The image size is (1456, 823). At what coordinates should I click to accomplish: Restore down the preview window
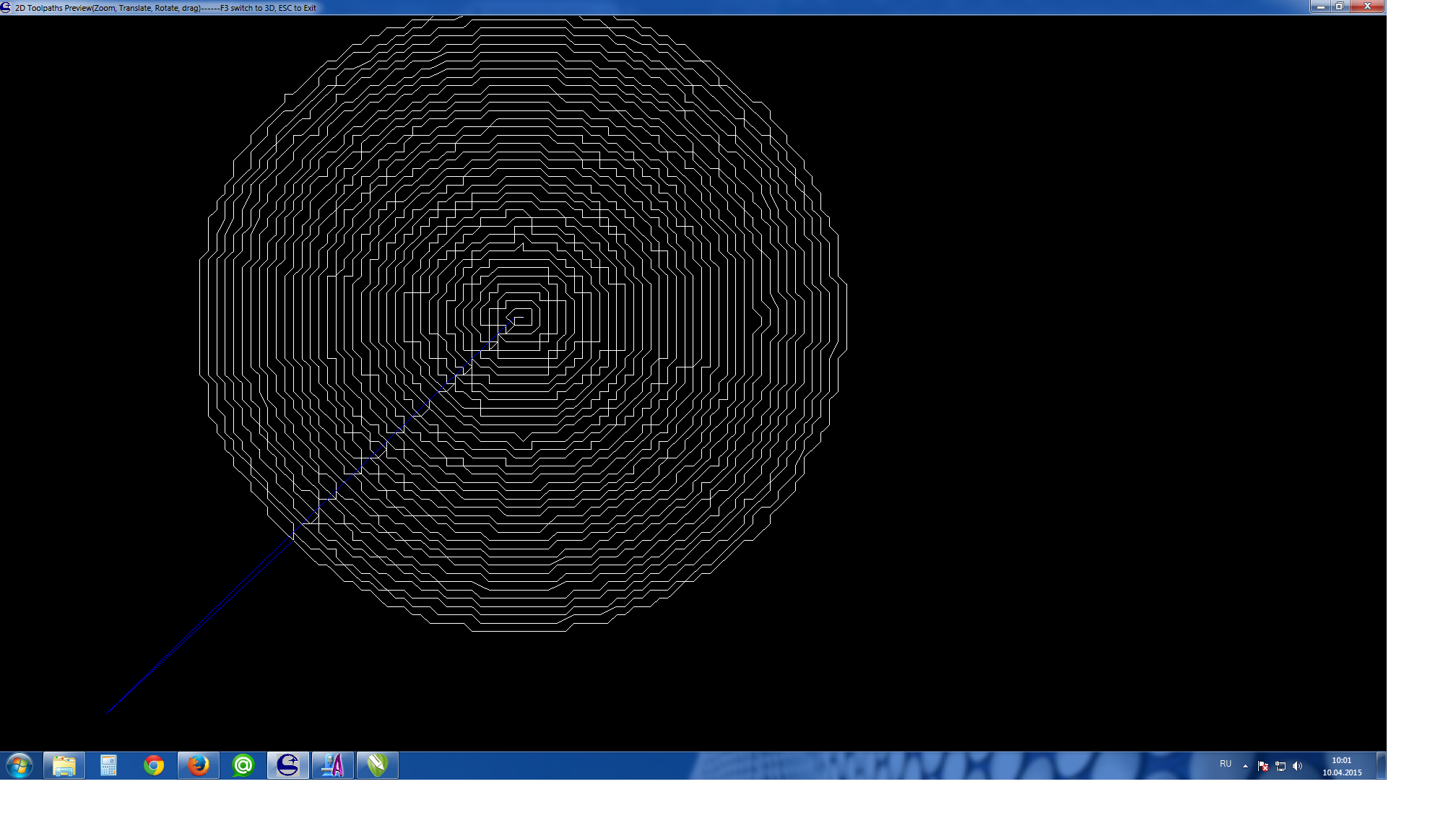1339,6
